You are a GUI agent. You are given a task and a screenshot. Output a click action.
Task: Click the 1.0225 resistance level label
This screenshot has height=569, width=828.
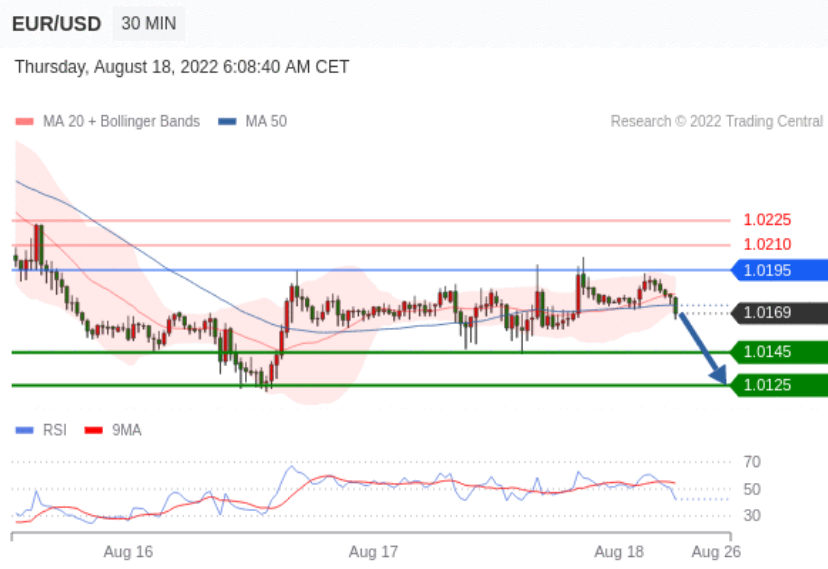pyautogui.click(x=767, y=220)
